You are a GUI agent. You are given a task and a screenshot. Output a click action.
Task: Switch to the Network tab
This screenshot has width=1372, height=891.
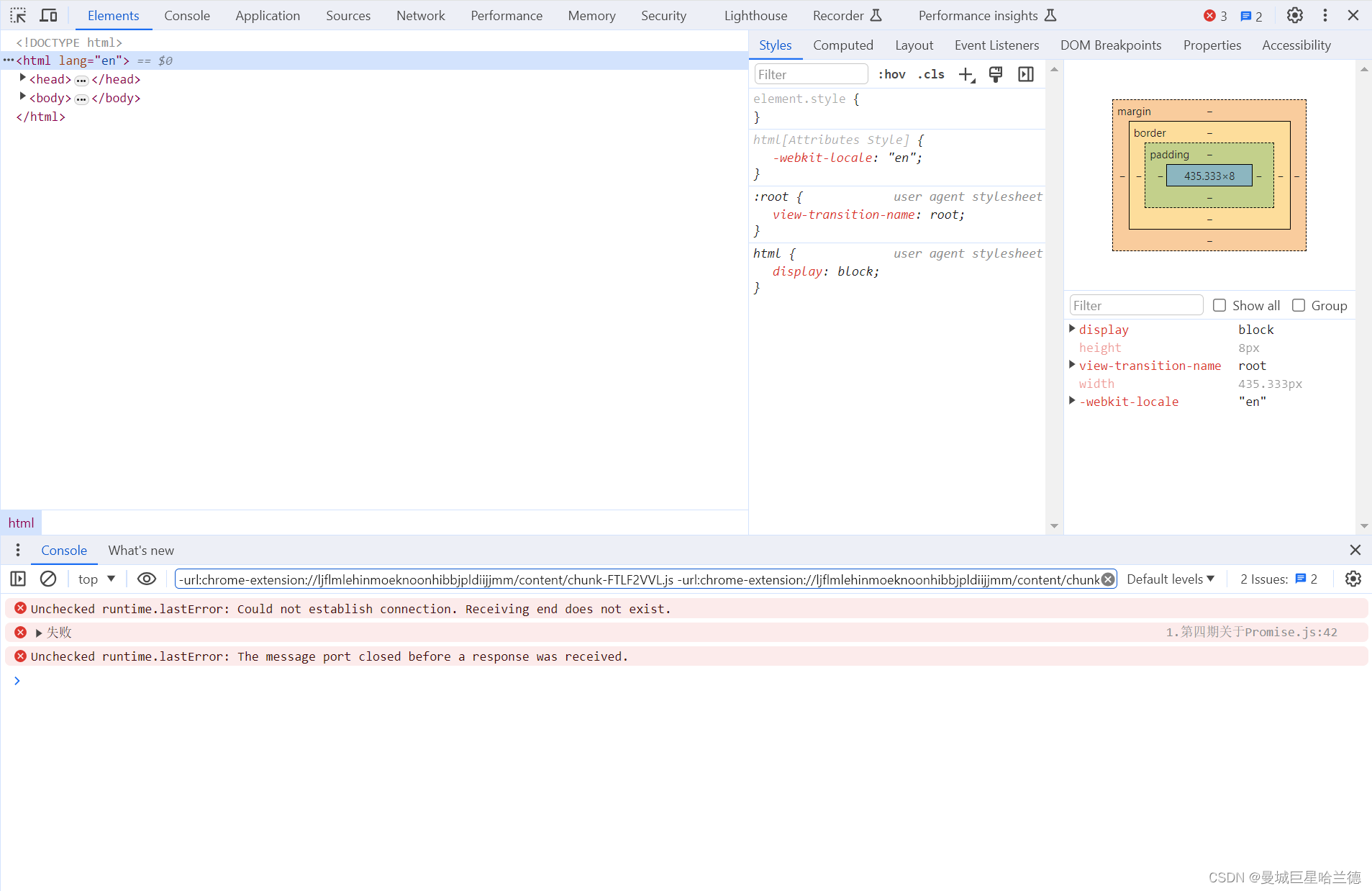point(421,15)
